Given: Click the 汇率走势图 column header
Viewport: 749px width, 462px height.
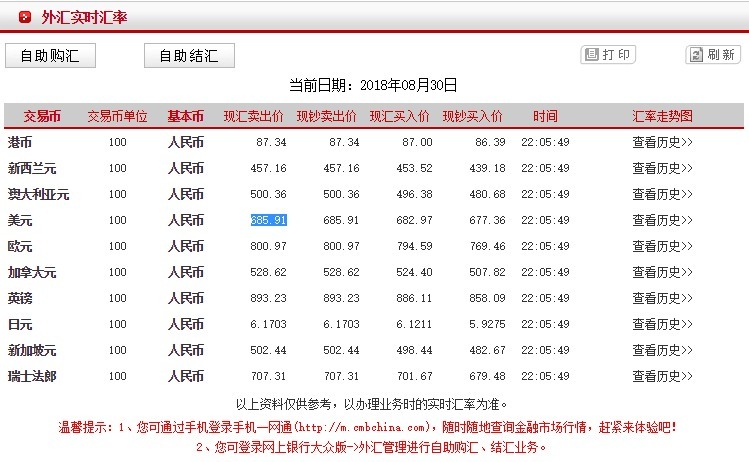Looking at the screenshot, I should coord(662,116).
